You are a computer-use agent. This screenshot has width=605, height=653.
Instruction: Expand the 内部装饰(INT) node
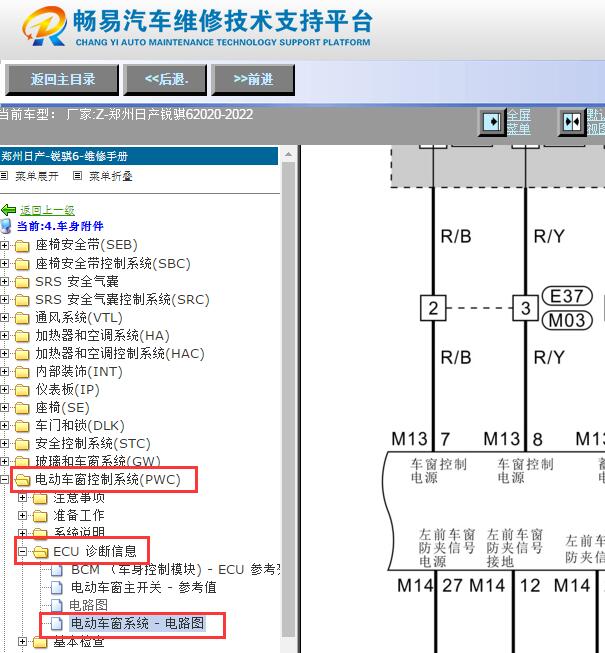click(4, 371)
